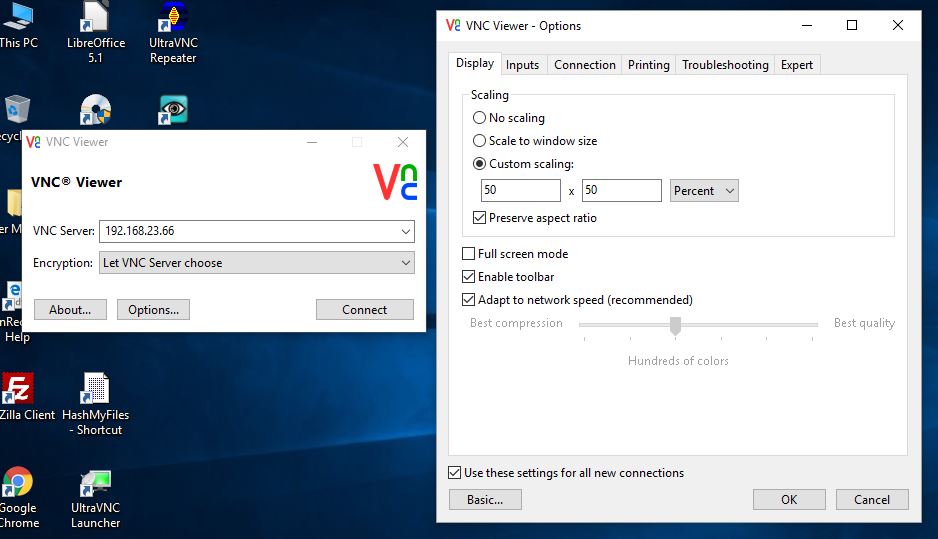Image resolution: width=938 pixels, height=539 pixels.
Task: Open the Percent units dropdown
Action: click(704, 191)
